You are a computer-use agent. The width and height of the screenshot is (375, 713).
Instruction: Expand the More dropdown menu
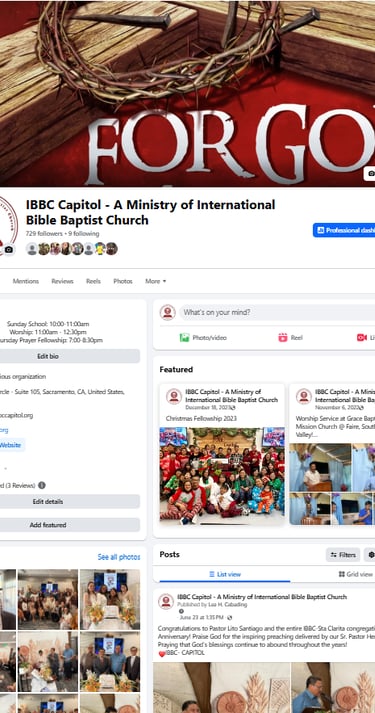click(155, 281)
